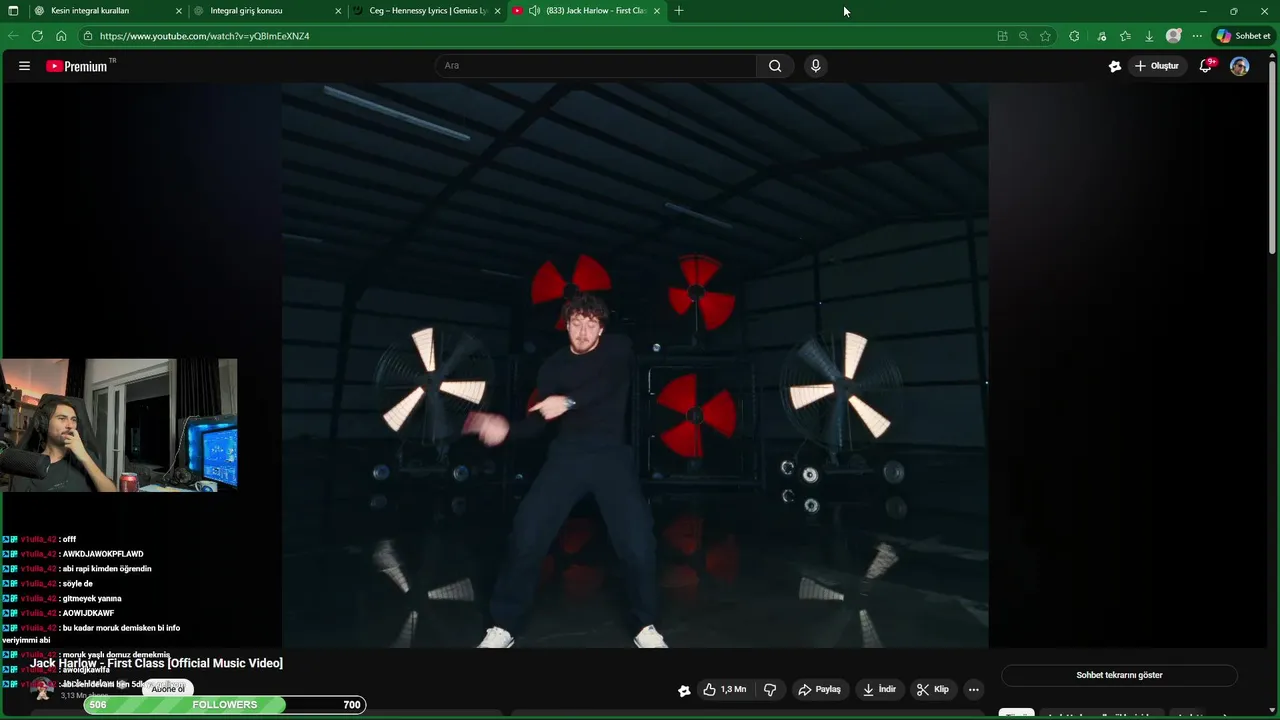Open browser extensions puzzle icon
The height and width of the screenshot is (720, 1280).
(1074, 36)
